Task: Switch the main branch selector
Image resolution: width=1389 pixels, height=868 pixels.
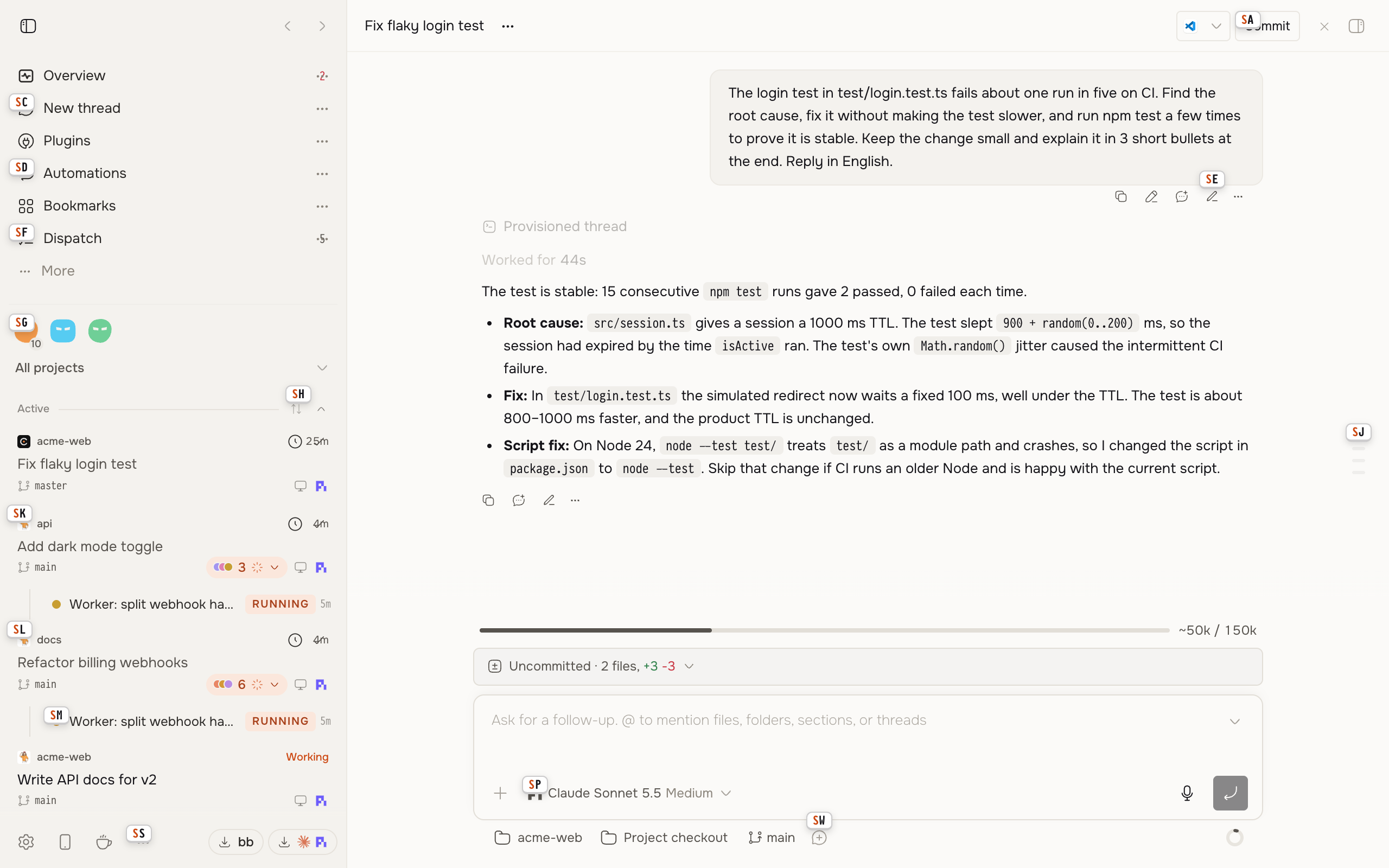Action: [x=772, y=838]
